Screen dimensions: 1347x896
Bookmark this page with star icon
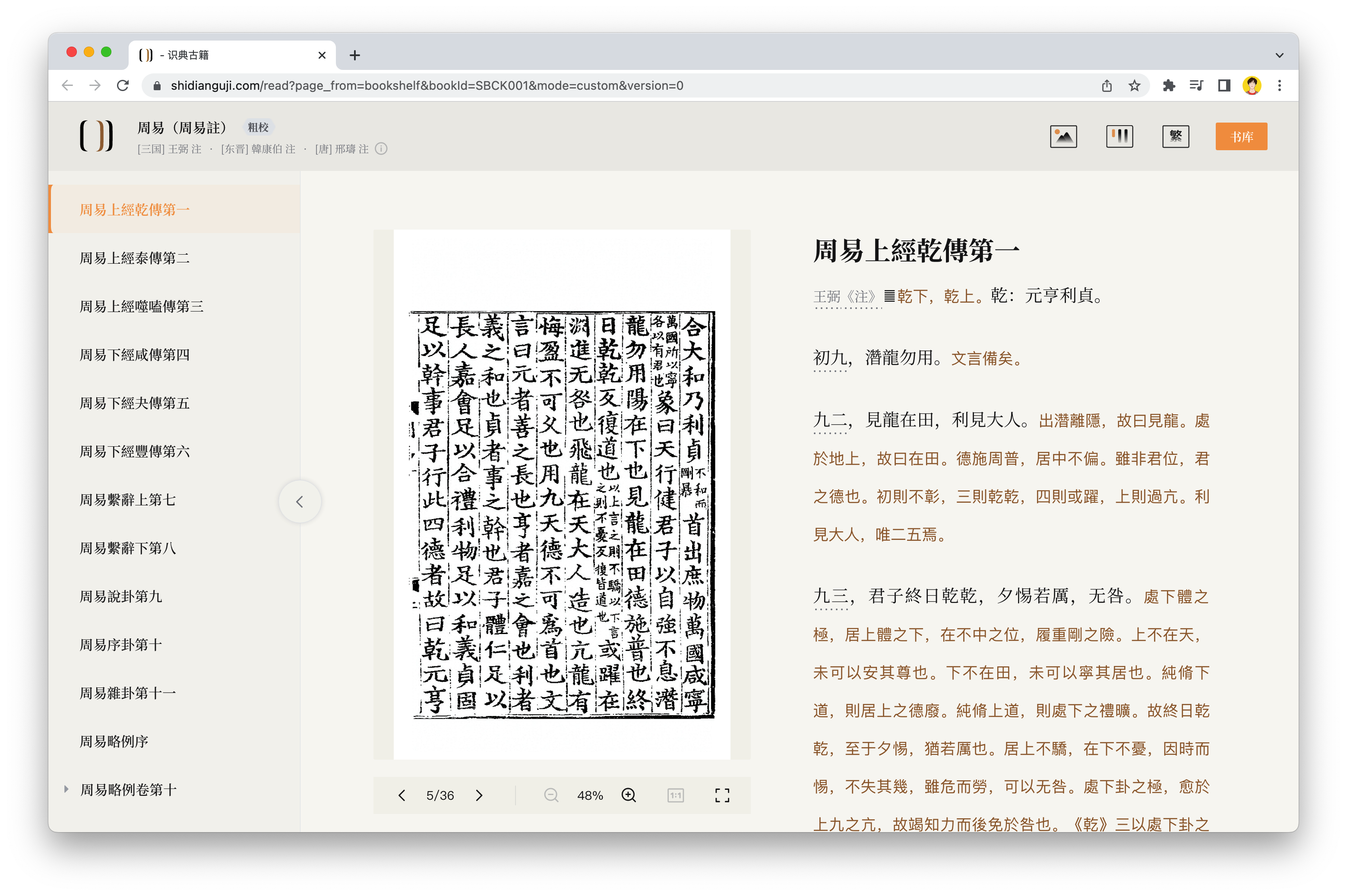click(1134, 86)
